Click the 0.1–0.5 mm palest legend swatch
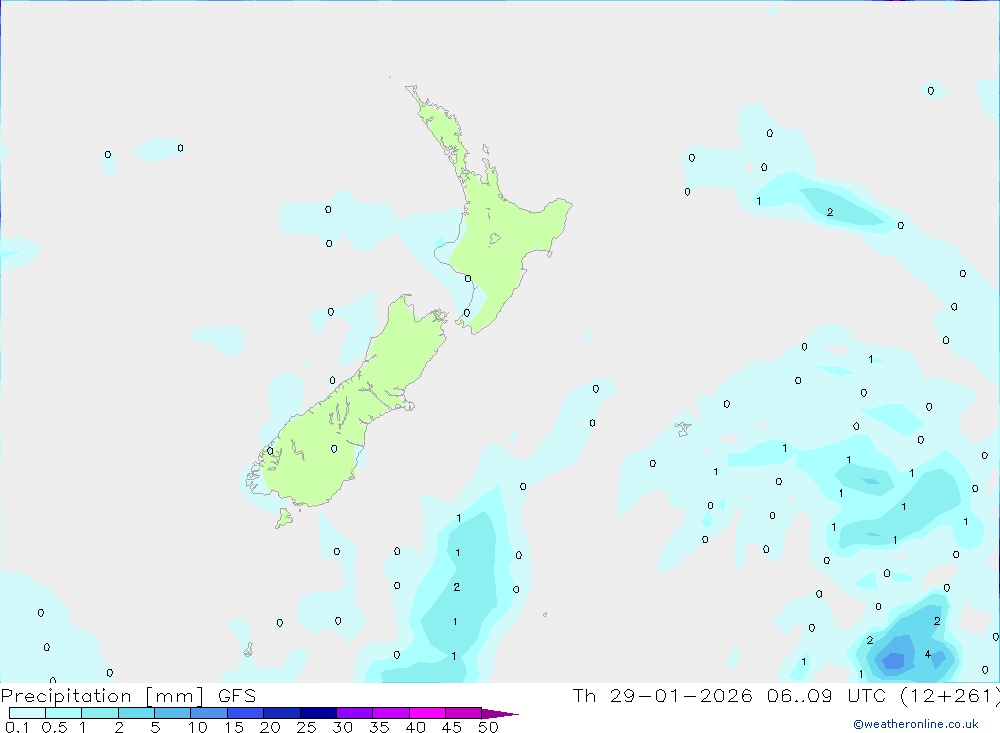 (27, 713)
